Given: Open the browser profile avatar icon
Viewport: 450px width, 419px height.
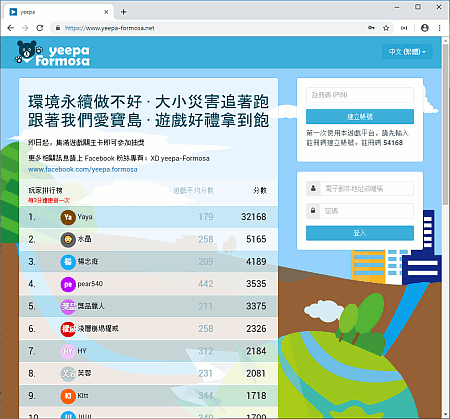Looking at the screenshot, I should click(425, 28).
